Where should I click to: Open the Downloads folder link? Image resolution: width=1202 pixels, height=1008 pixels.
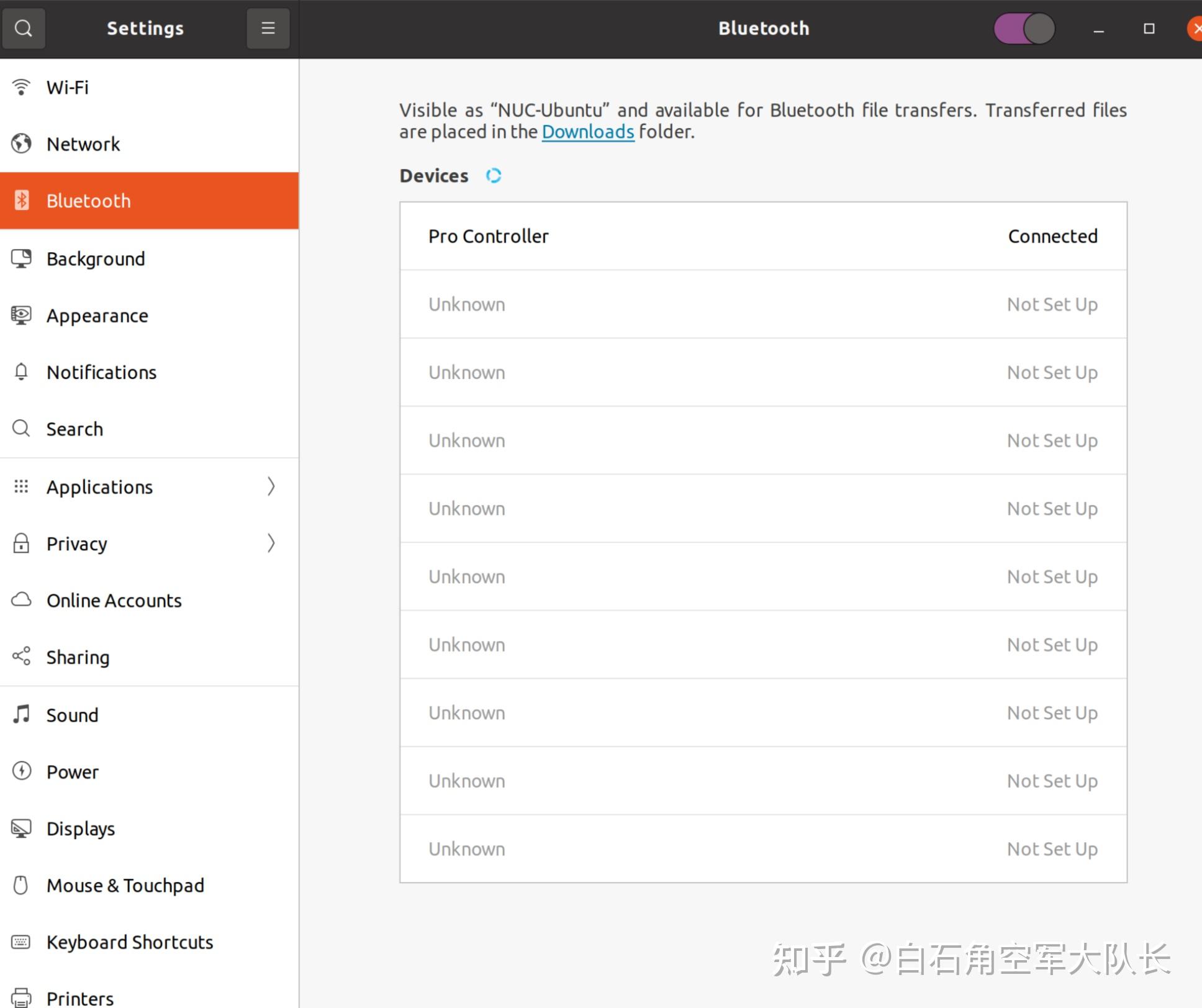[587, 132]
